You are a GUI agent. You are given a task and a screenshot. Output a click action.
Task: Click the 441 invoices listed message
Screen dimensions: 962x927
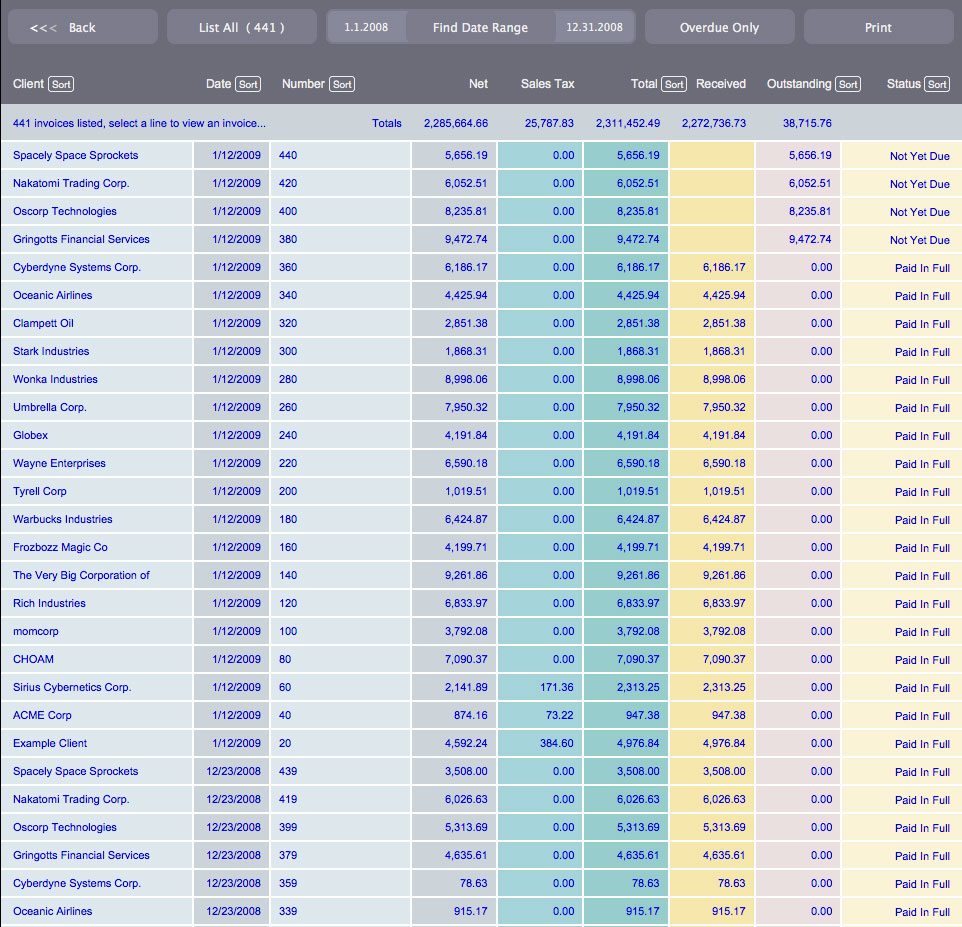pyautogui.click(x=139, y=123)
